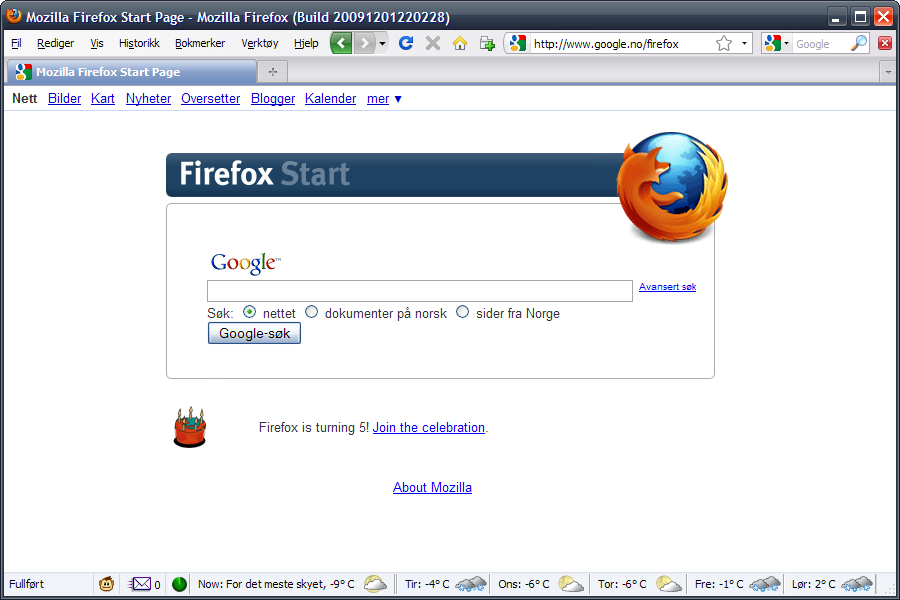The height and width of the screenshot is (600, 900).
Task: Click the red X icon beside the search box
Action: 885,43
